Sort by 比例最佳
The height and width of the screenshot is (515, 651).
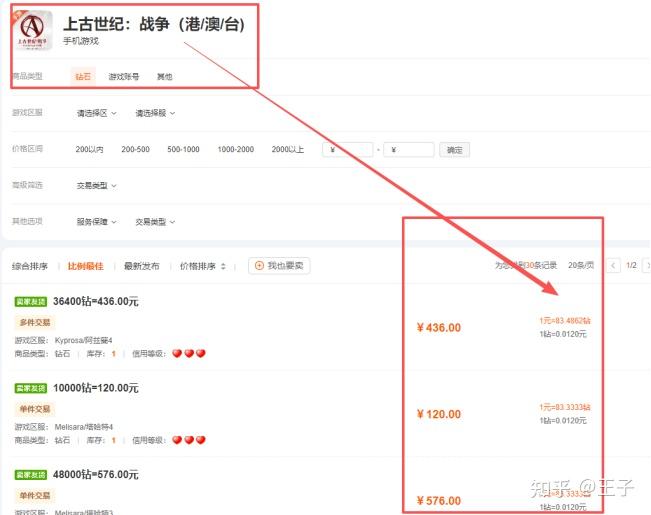click(x=86, y=266)
